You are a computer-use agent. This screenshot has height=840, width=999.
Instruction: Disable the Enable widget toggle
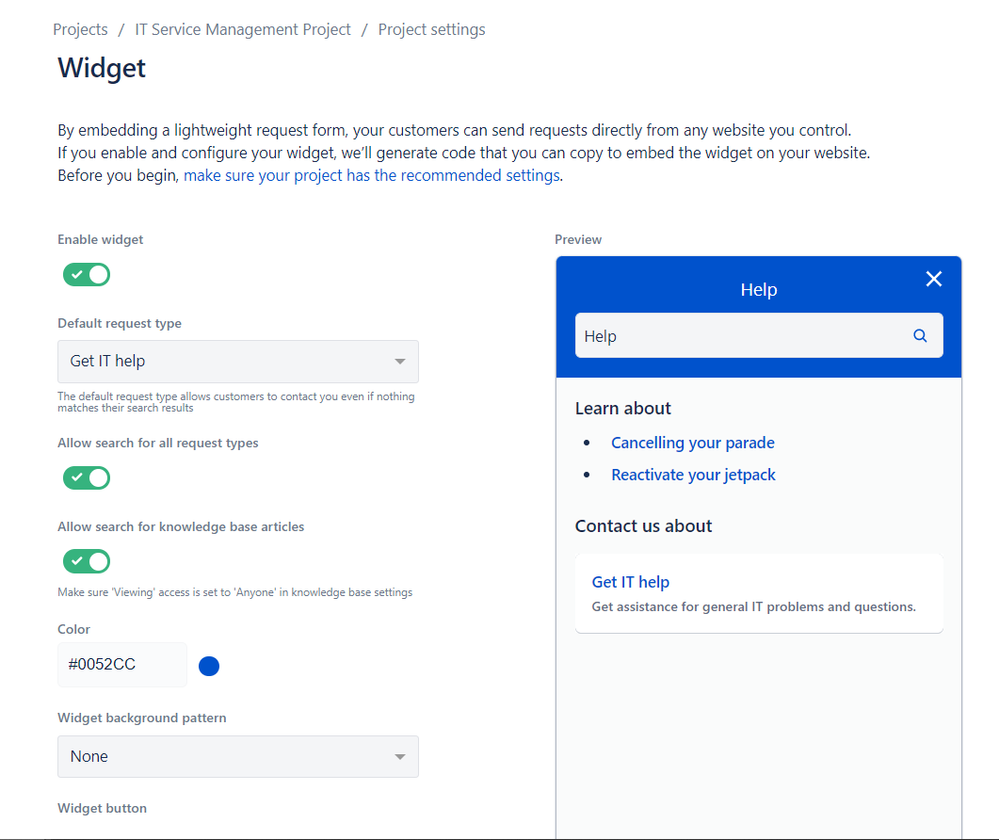point(87,275)
